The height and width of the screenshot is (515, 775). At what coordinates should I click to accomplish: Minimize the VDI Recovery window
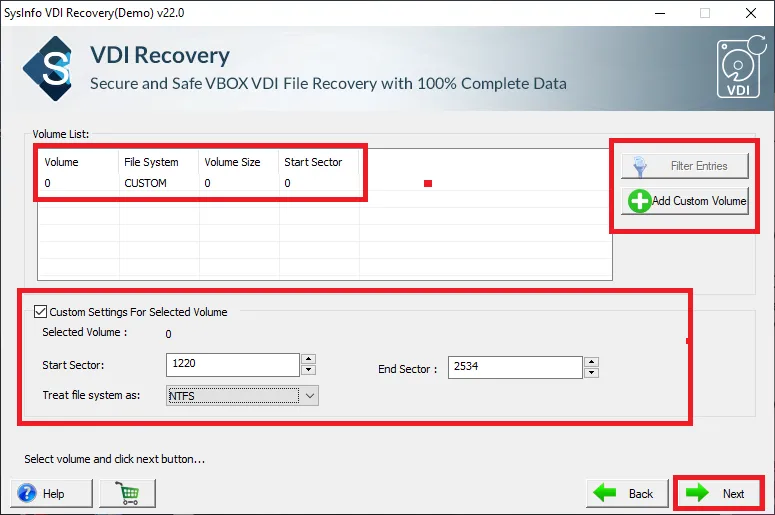pos(660,13)
